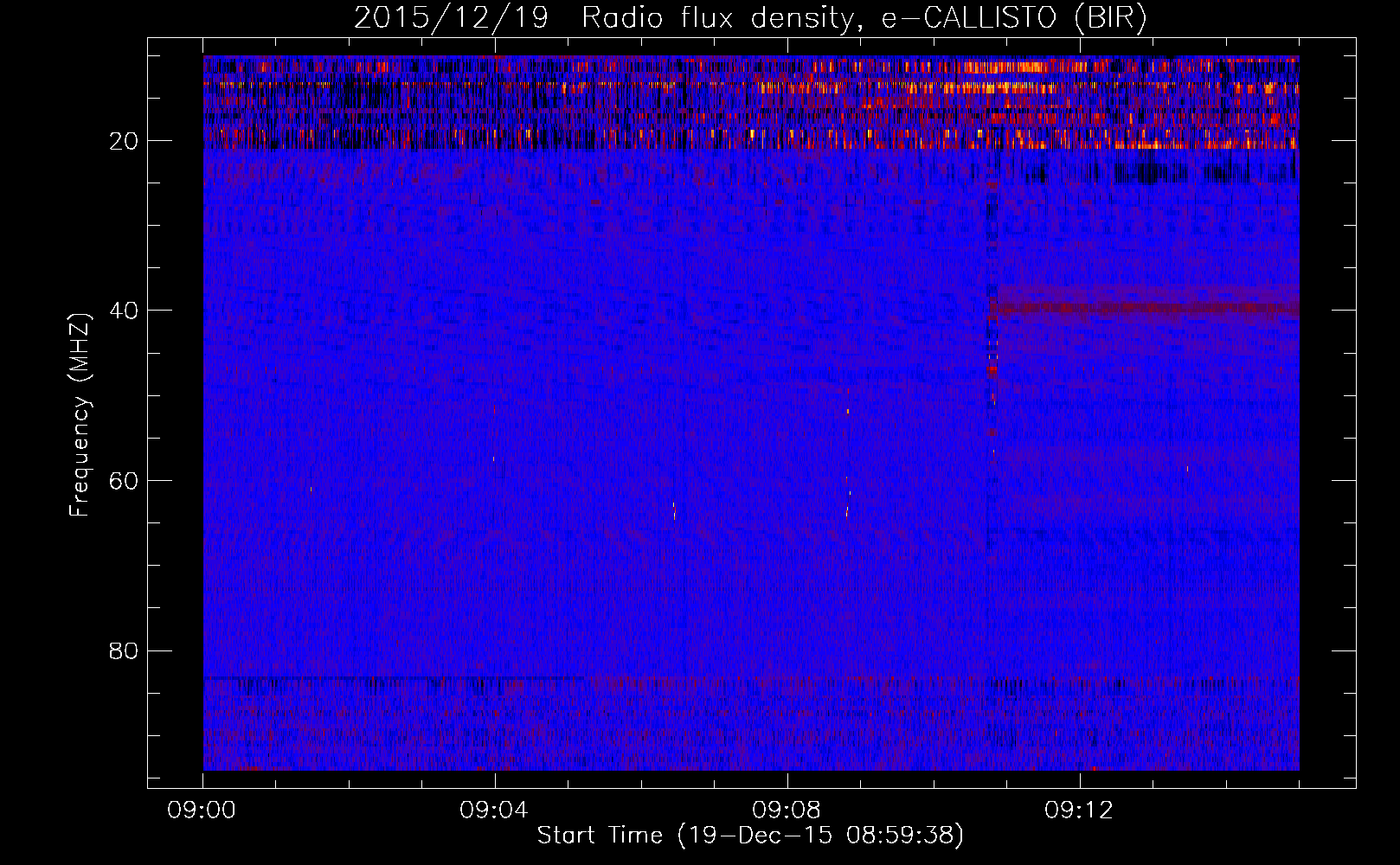Click the '09:04' time tick label

point(494,810)
